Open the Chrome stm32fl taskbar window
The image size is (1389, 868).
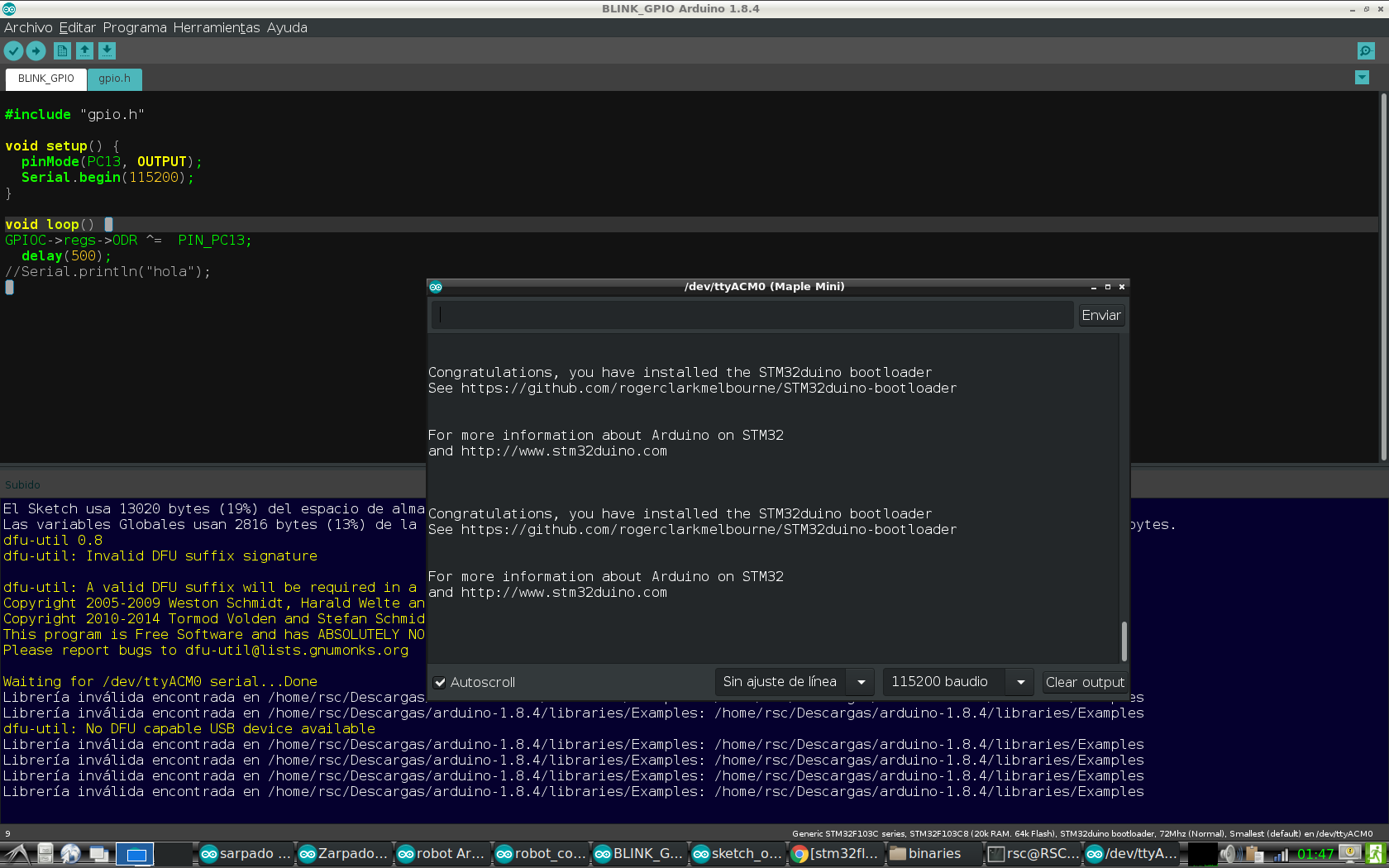coord(836,854)
